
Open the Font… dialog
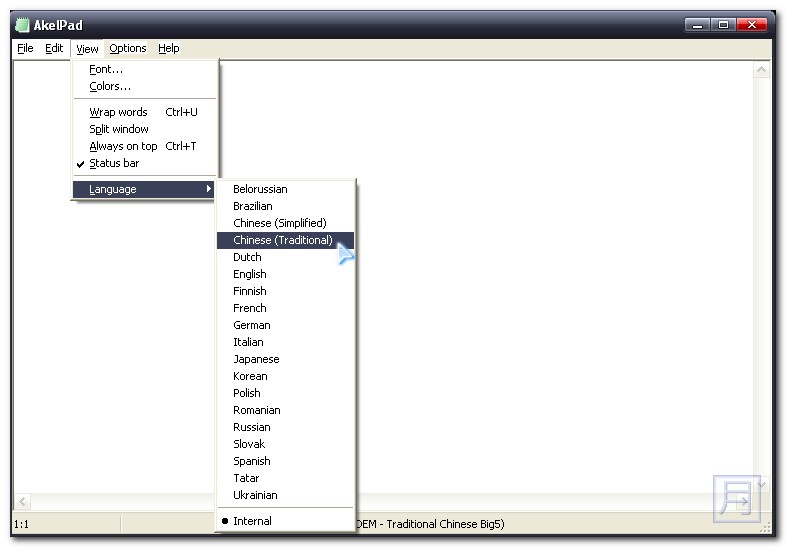click(106, 69)
